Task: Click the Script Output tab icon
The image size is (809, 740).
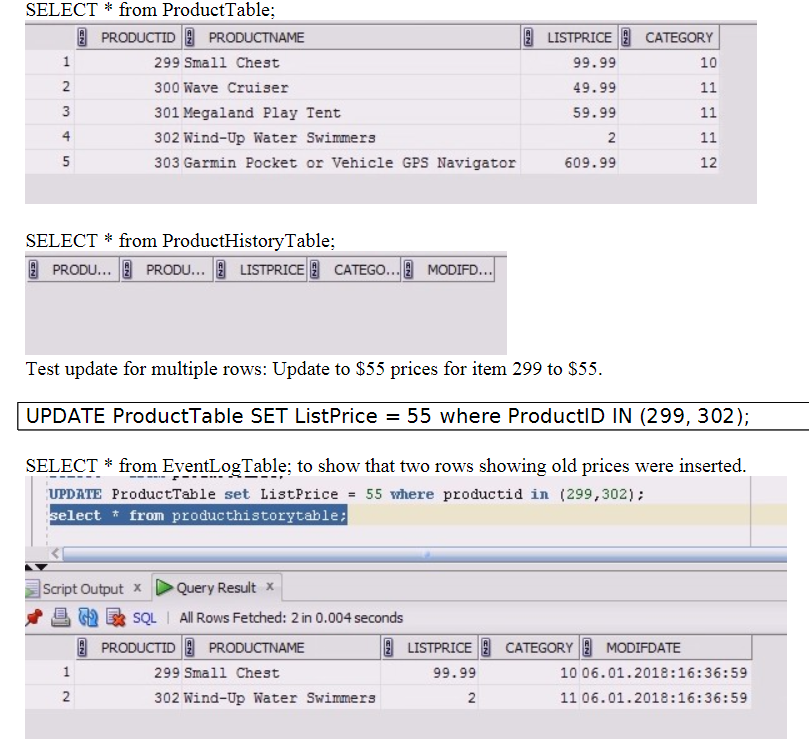Action: (x=33, y=587)
